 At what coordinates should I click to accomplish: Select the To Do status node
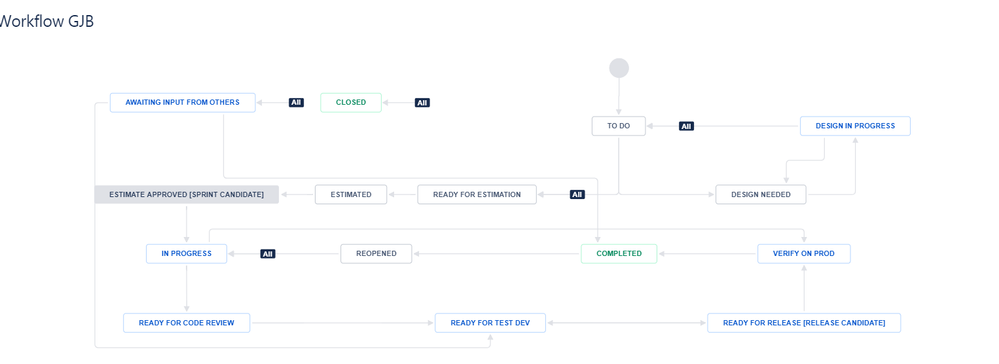click(x=619, y=126)
